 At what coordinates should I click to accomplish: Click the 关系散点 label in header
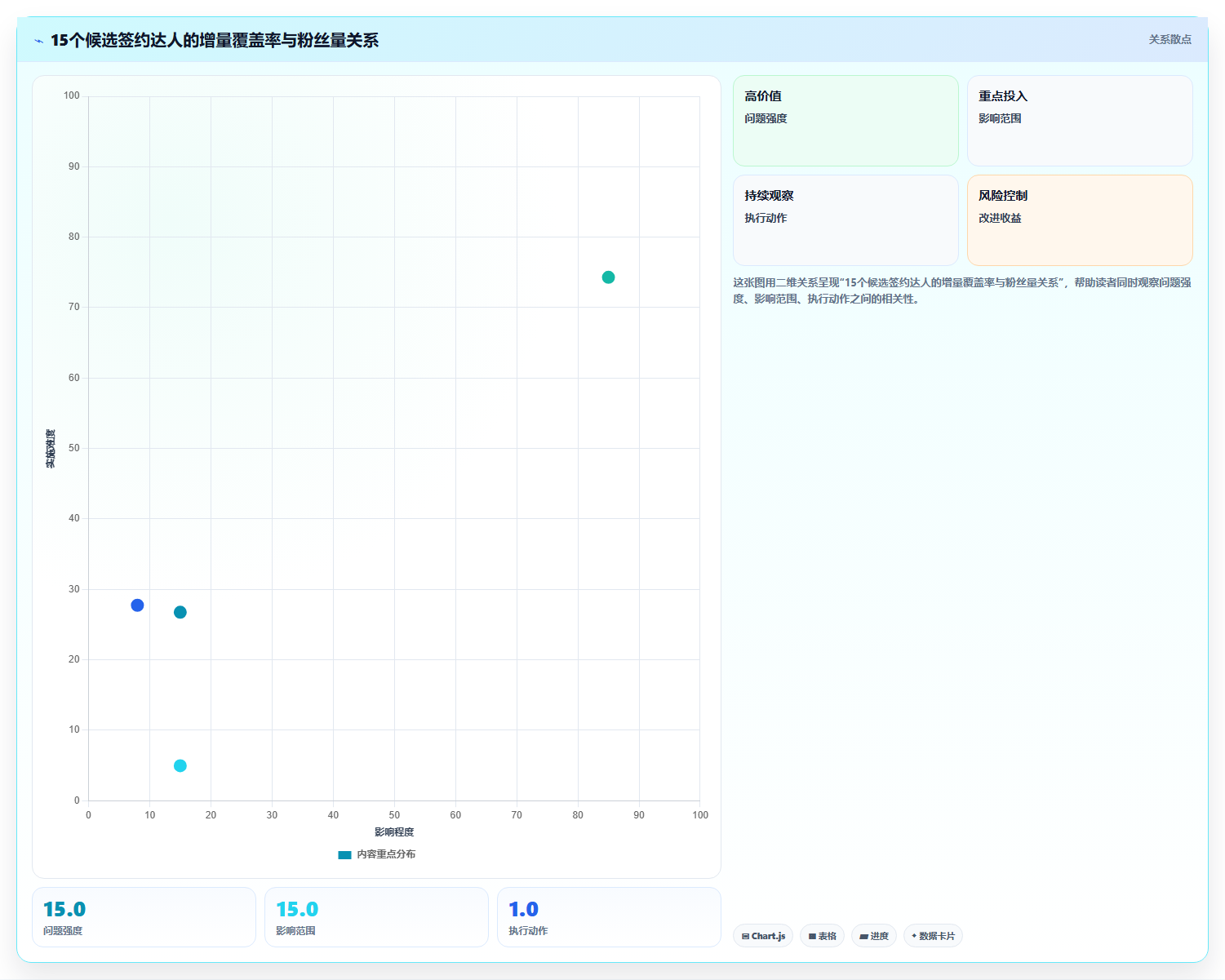tap(1170, 39)
